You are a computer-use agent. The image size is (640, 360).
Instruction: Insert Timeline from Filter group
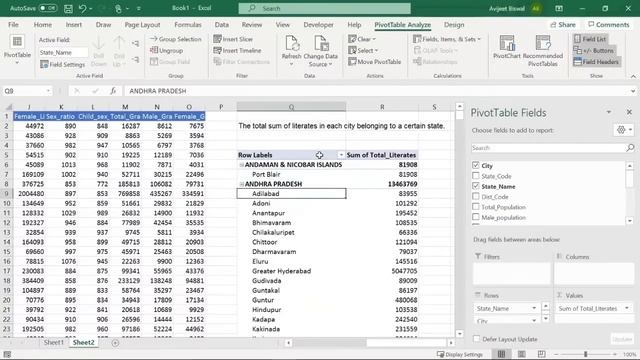[x=237, y=51]
